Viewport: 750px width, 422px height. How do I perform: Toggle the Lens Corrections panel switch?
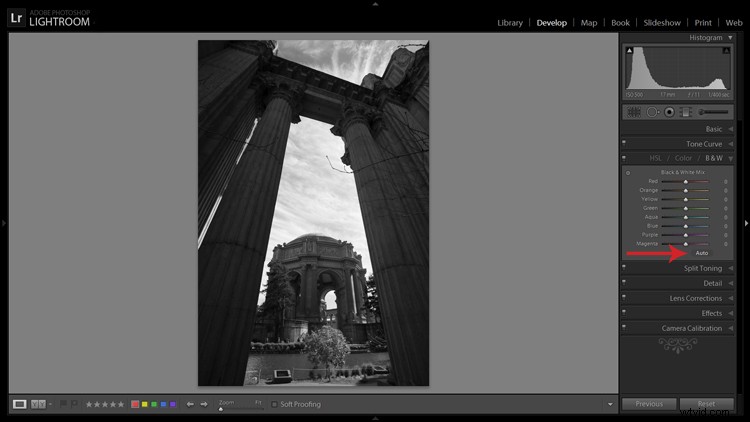point(624,297)
